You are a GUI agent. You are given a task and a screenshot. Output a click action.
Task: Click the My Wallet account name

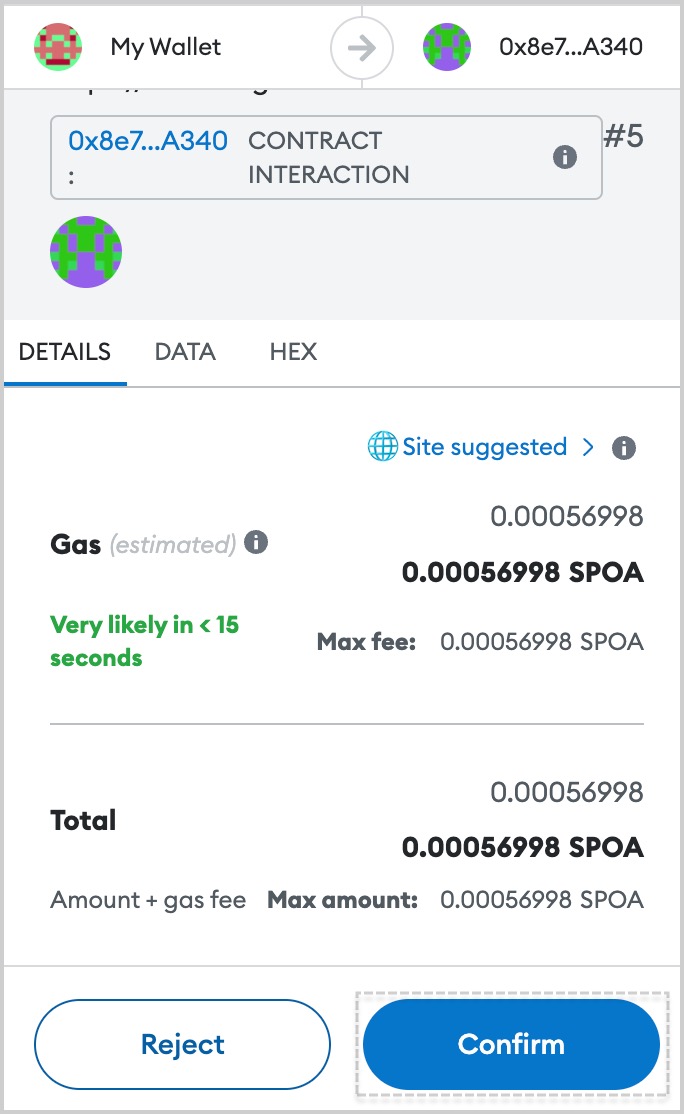pos(165,47)
